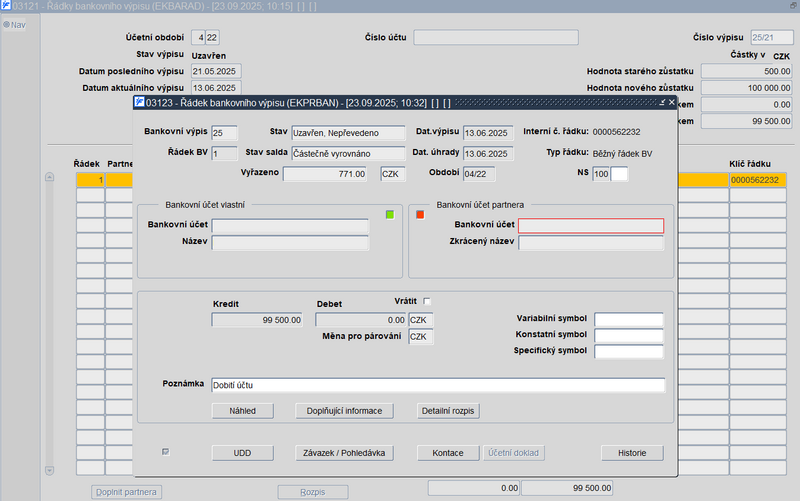This screenshot has width=800, height=501.
Task: Open the Detailní rozpis breakdown
Action: pos(448,411)
